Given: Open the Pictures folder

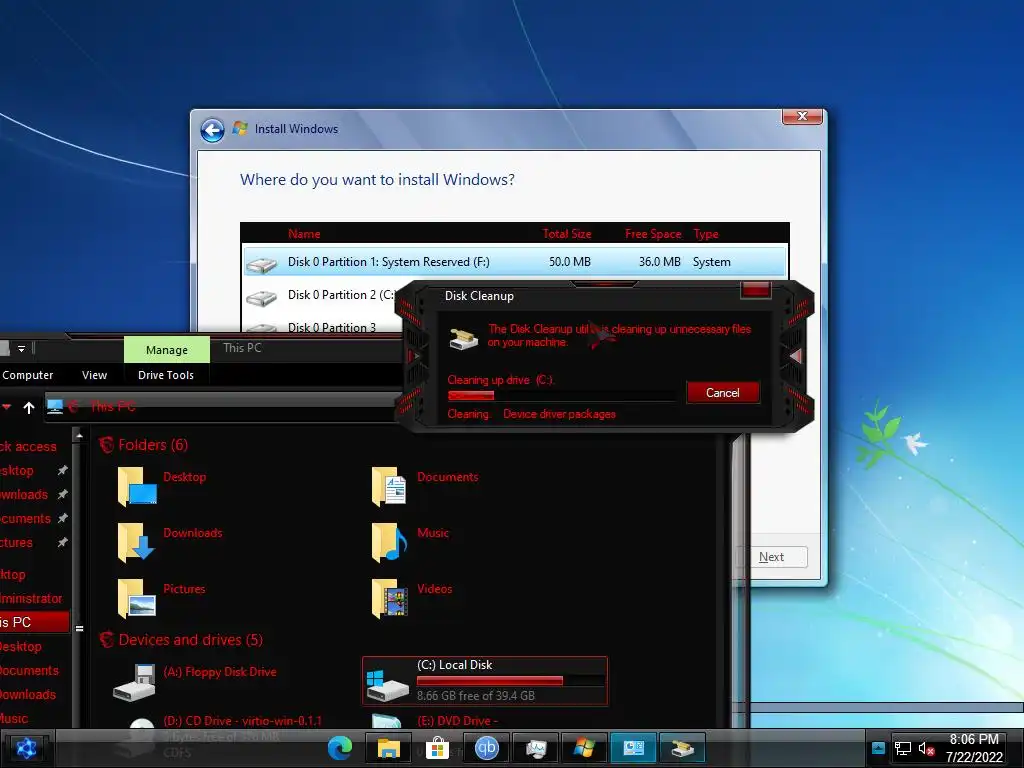Looking at the screenshot, I should click(x=161, y=598).
